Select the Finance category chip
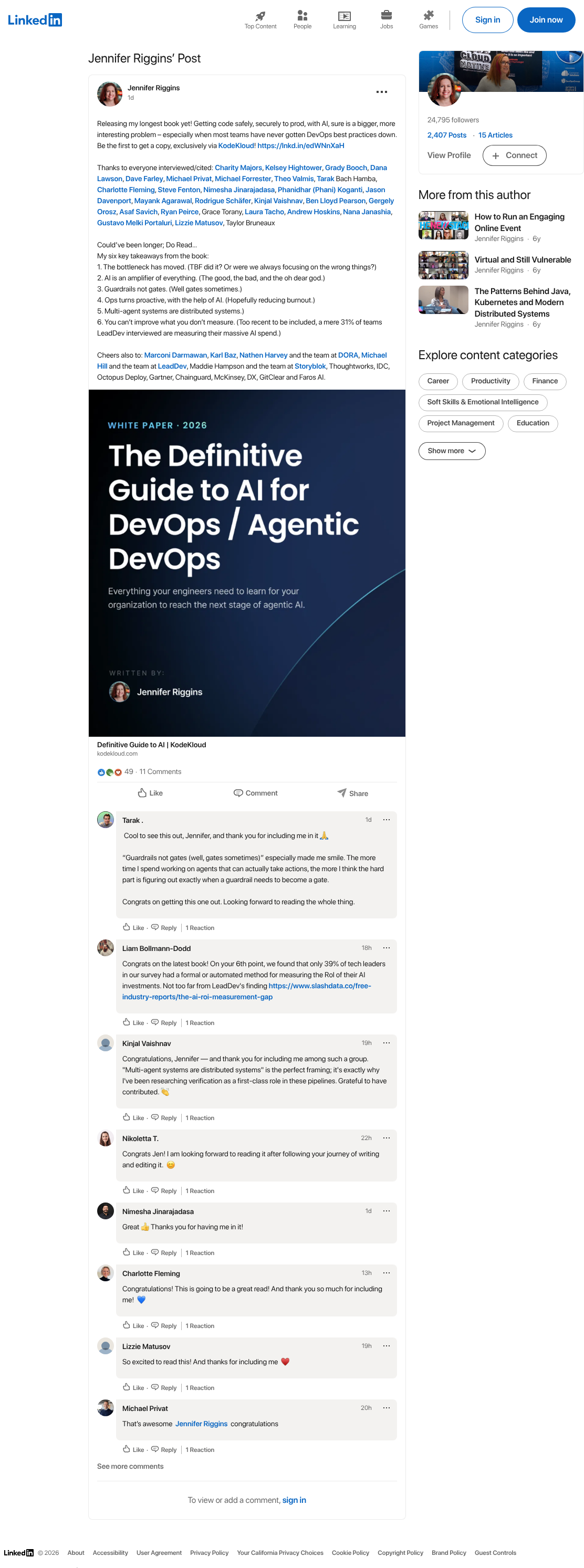 click(545, 381)
